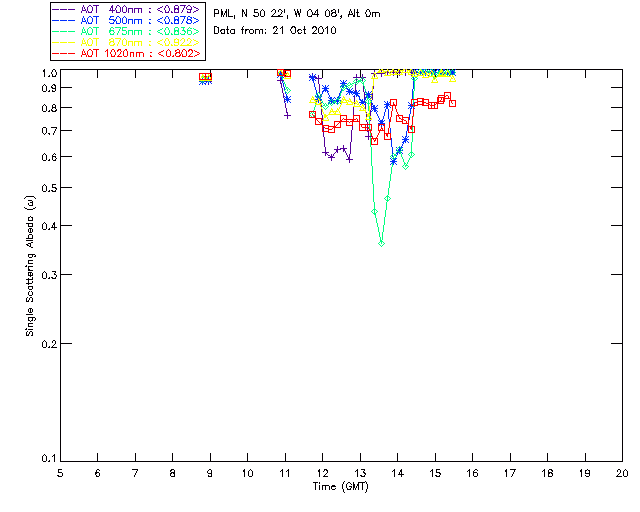Select the AOT 500nm legend entry
This screenshot has height=512, width=640.
(127, 20)
